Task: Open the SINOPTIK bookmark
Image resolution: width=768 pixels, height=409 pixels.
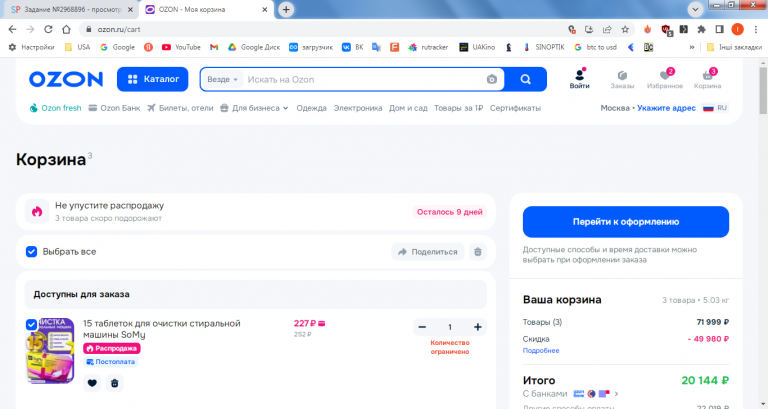Action: tap(544, 47)
